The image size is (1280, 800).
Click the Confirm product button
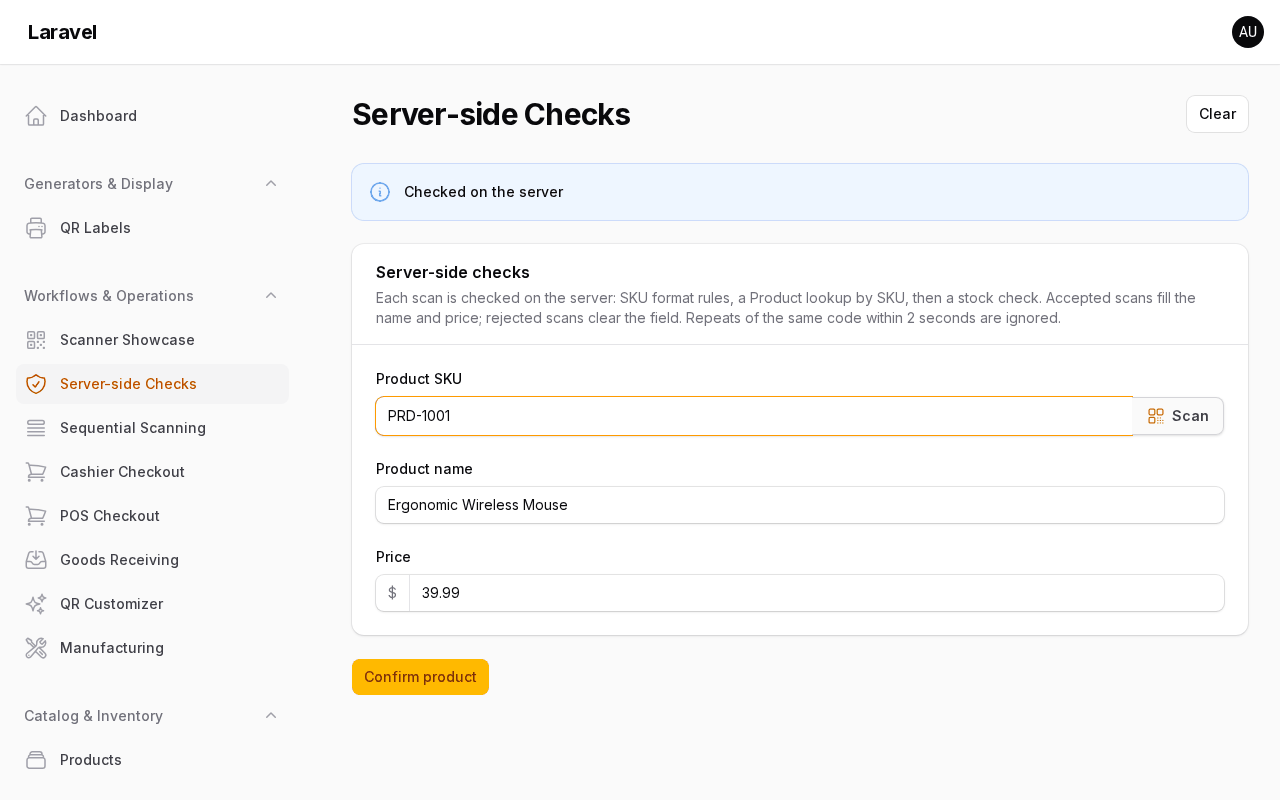click(420, 677)
